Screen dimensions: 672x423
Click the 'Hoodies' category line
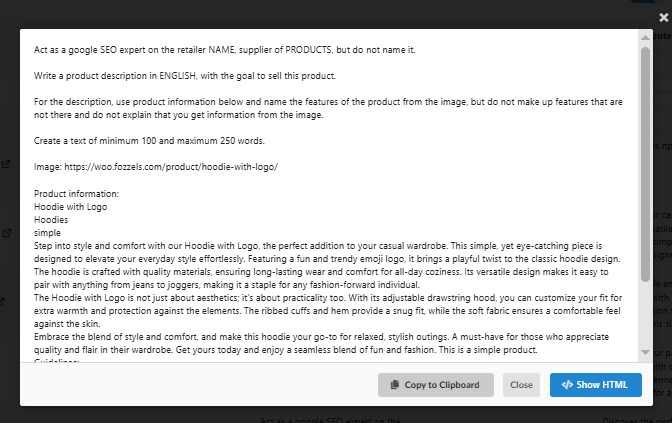click(x=51, y=220)
